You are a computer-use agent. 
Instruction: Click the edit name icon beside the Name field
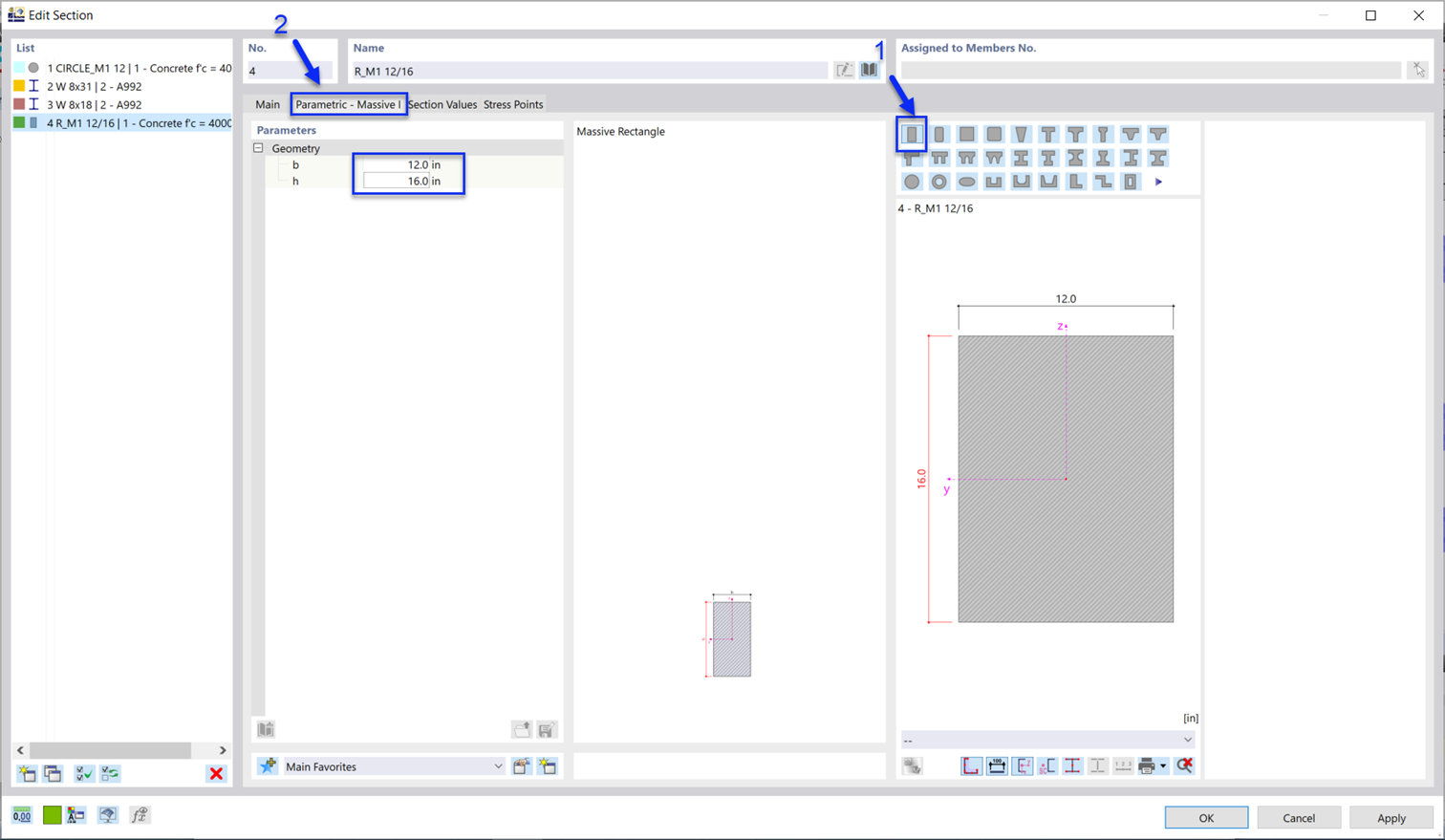point(844,70)
